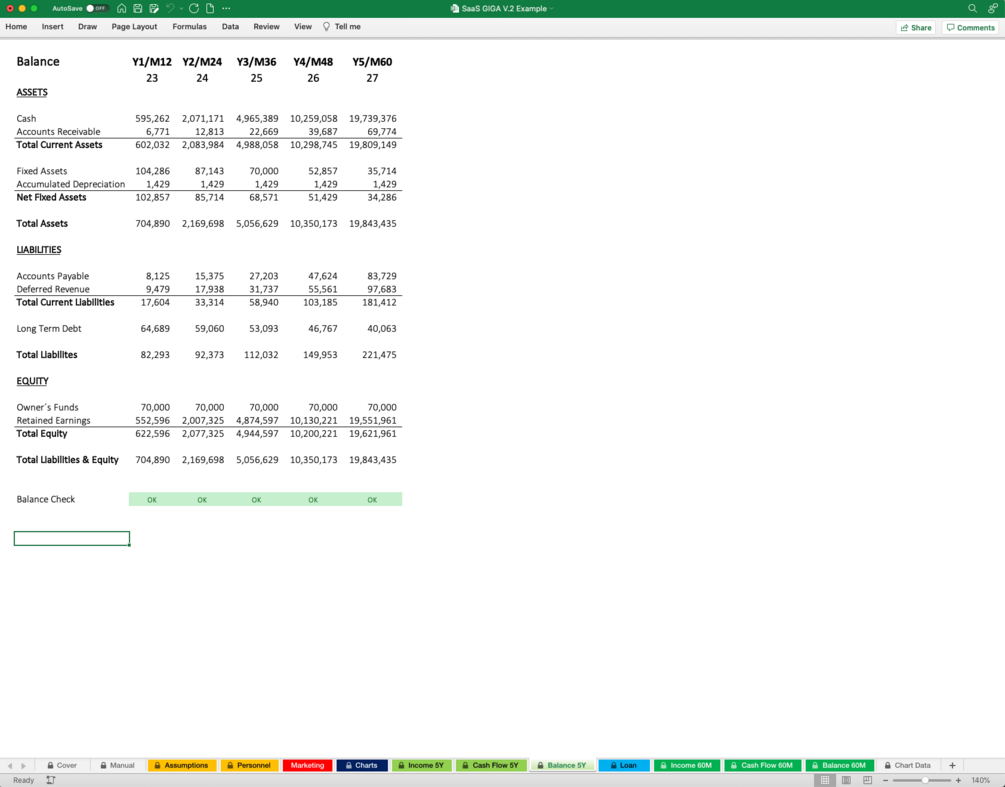The width and height of the screenshot is (1005, 787).
Task: Click the zoom slider handle
Action: 925,780
